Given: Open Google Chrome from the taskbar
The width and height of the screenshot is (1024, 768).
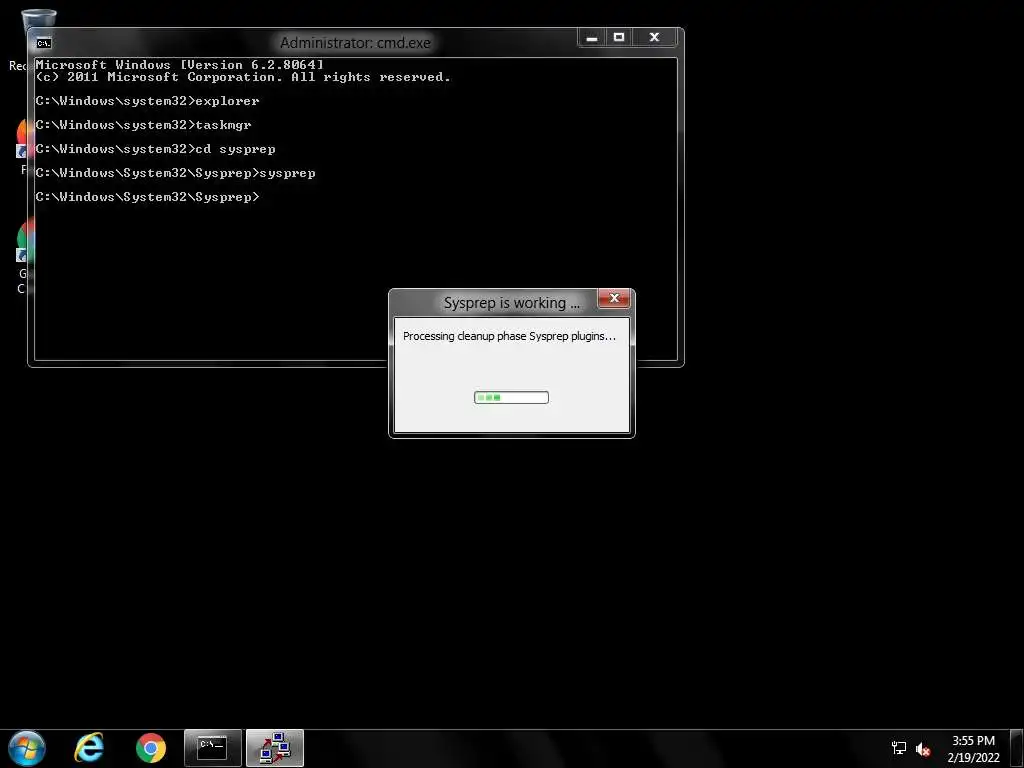Looking at the screenshot, I should 151,748.
